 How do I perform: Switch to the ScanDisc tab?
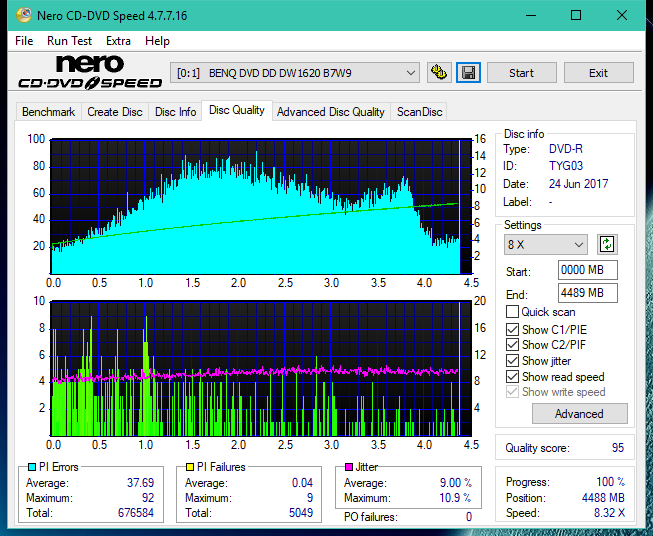pyautogui.click(x=419, y=112)
